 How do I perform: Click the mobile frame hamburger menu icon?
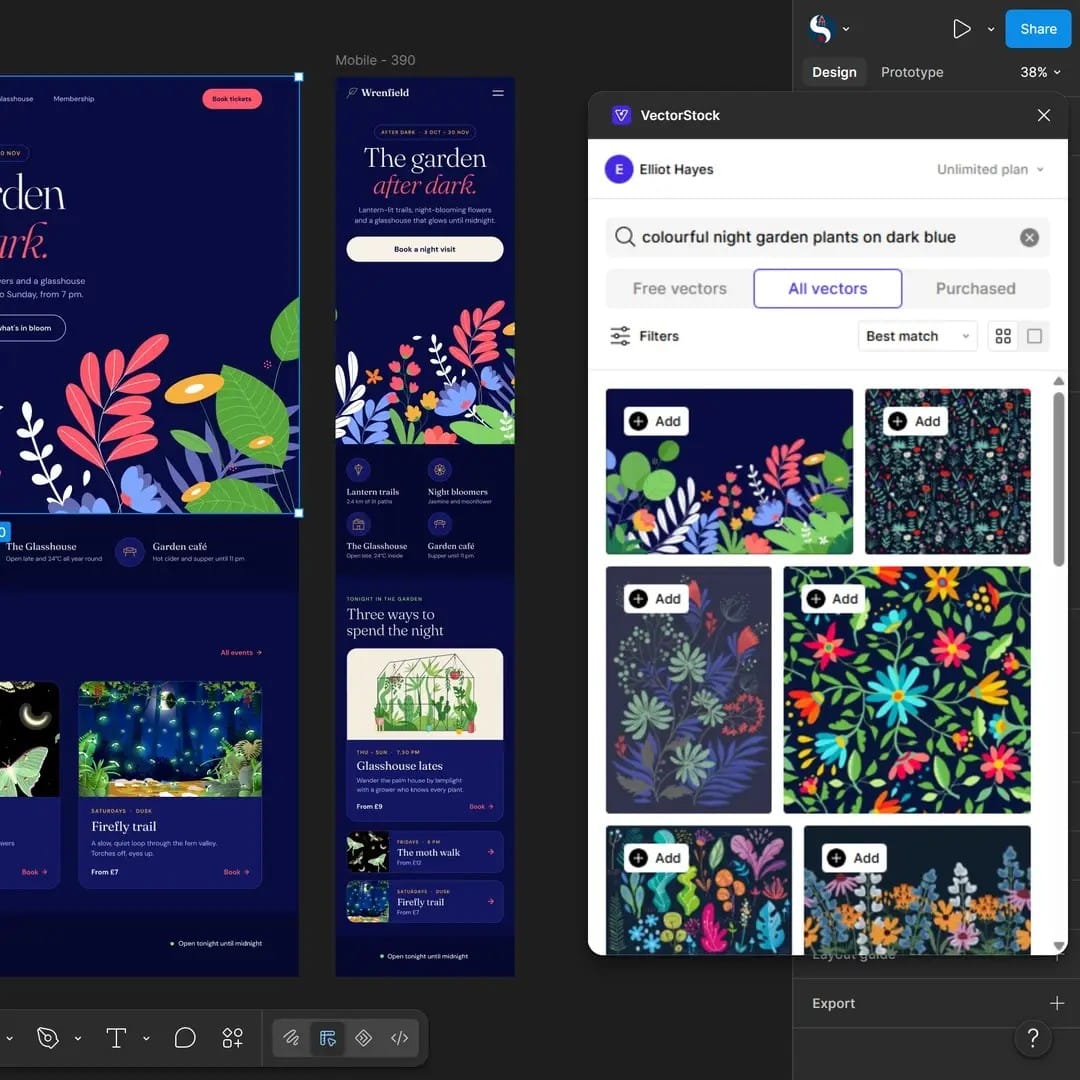pos(498,93)
